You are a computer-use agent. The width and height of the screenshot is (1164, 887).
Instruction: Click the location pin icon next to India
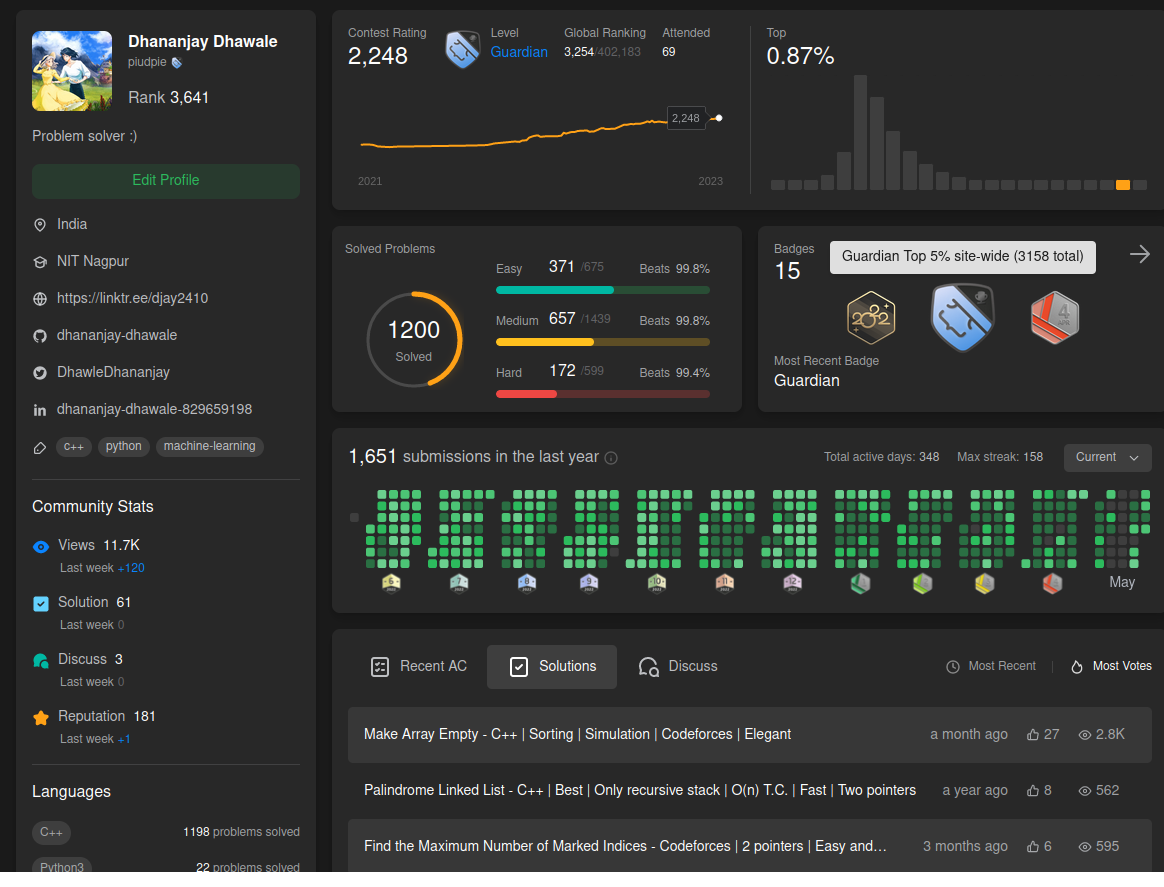[39, 224]
